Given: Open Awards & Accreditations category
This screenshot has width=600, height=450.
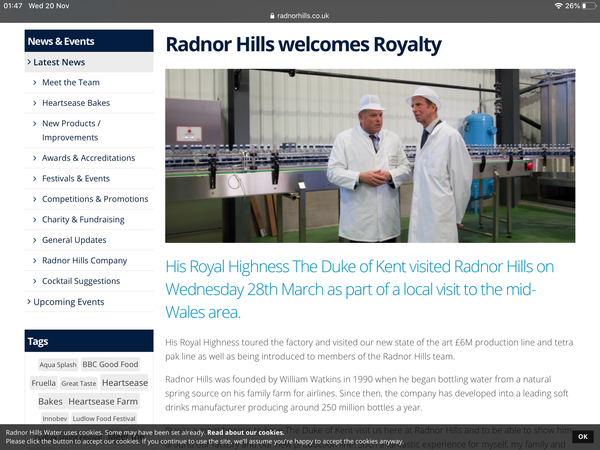Looking at the screenshot, I should tap(88, 158).
